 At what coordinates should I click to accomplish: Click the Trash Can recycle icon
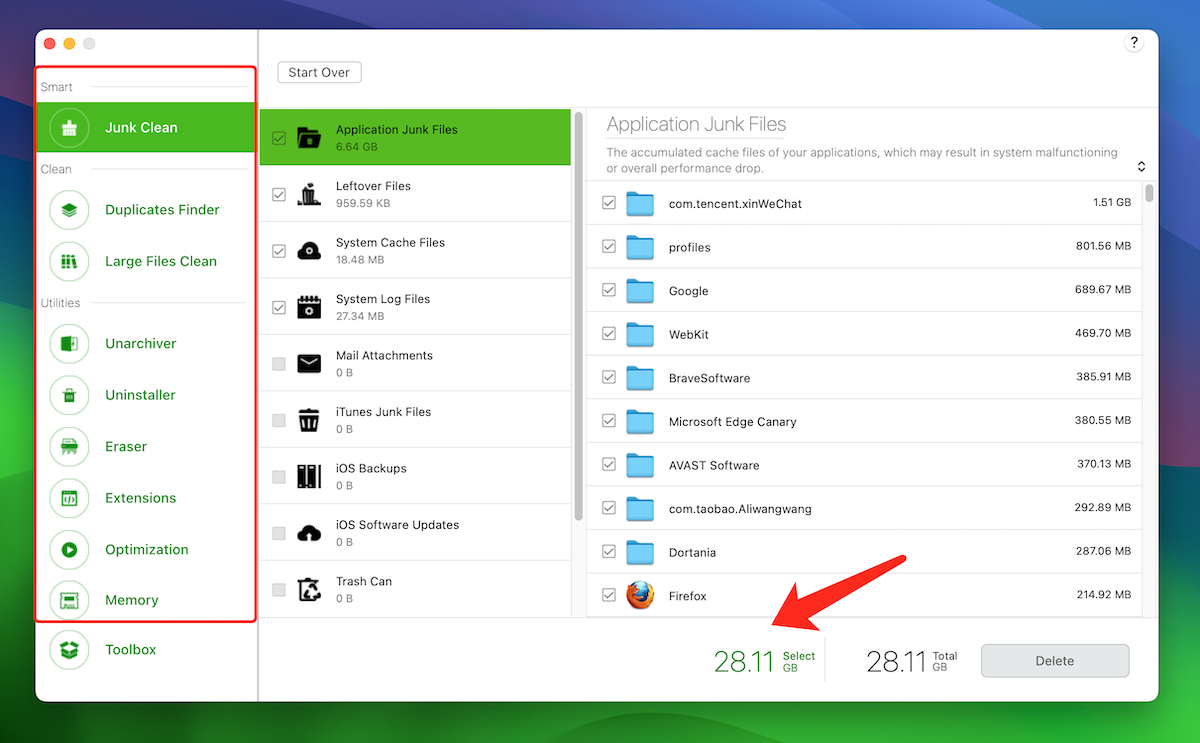tap(309, 589)
